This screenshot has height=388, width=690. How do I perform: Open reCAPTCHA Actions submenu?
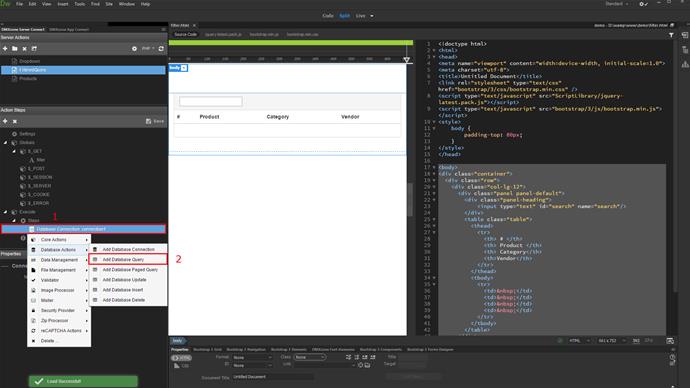click(59, 331)
